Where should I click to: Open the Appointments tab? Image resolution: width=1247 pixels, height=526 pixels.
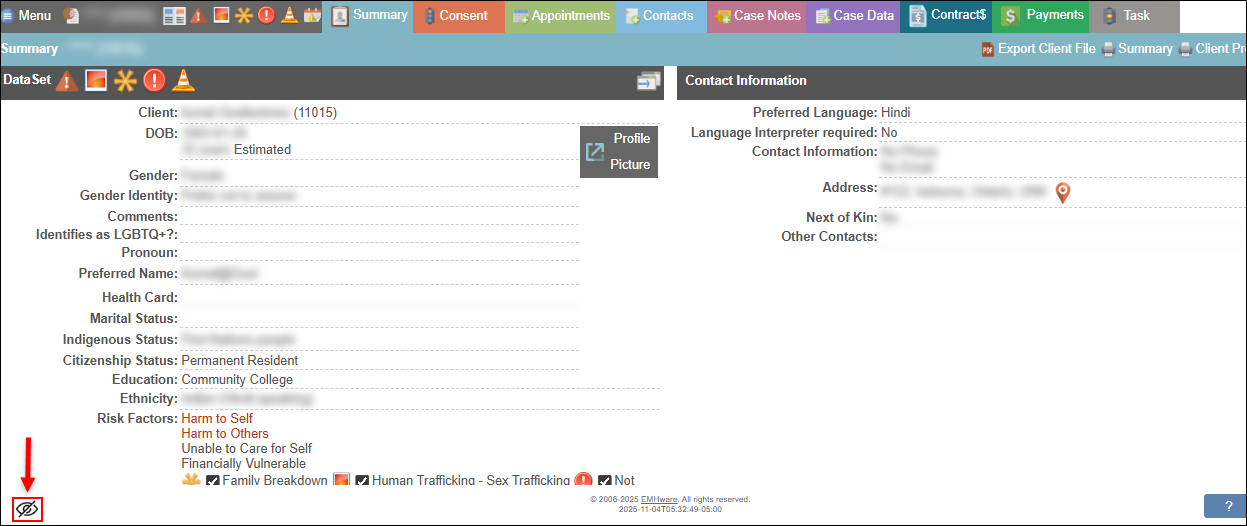coord(561,16)
